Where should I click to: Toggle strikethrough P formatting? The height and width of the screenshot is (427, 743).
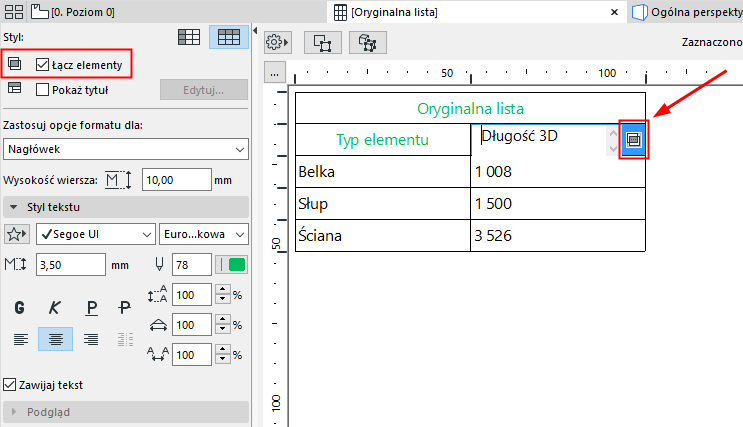pos(124,308)
